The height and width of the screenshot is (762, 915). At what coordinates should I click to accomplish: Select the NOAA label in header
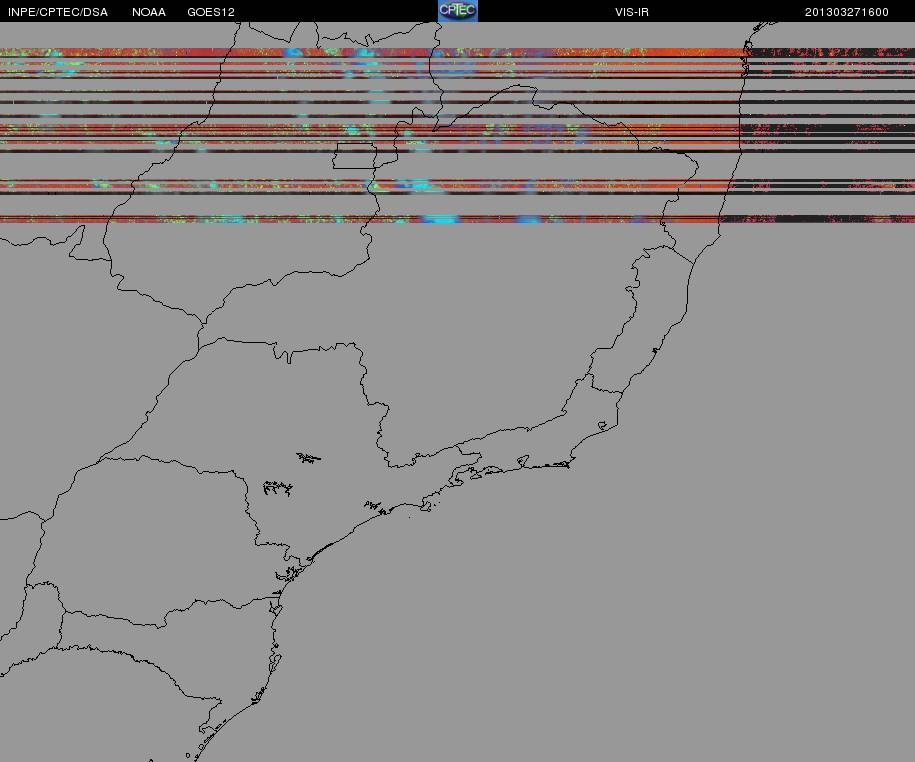(149, 12)
